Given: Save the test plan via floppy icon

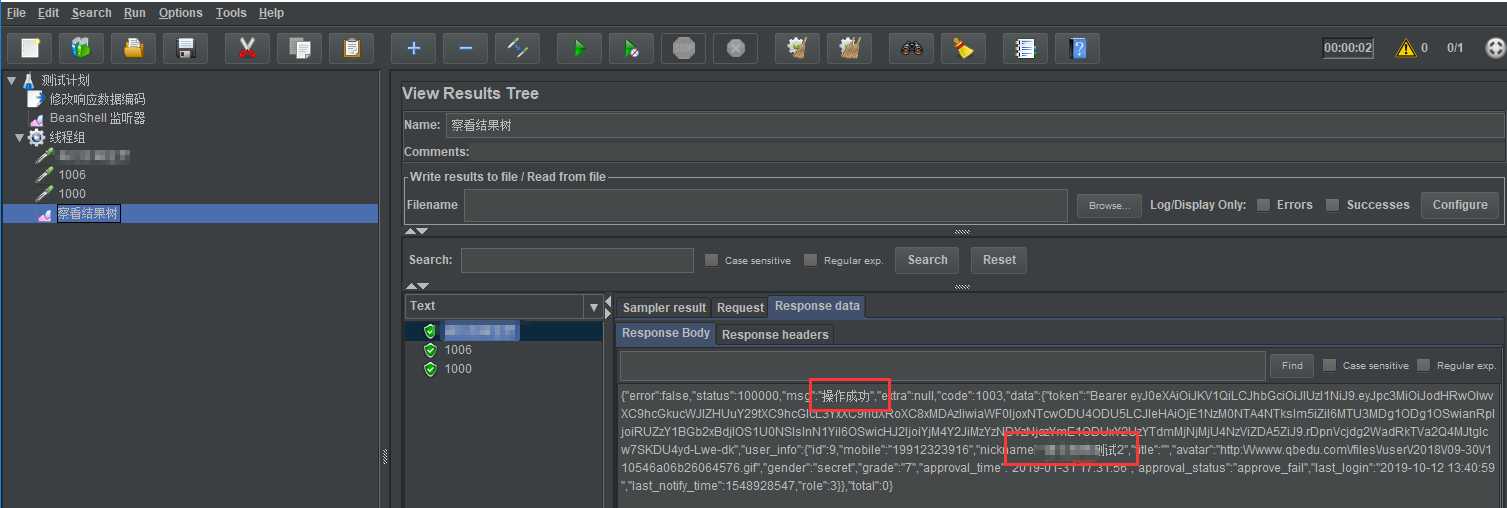Looking at the screenshot, I should click(x=185, y=48).
